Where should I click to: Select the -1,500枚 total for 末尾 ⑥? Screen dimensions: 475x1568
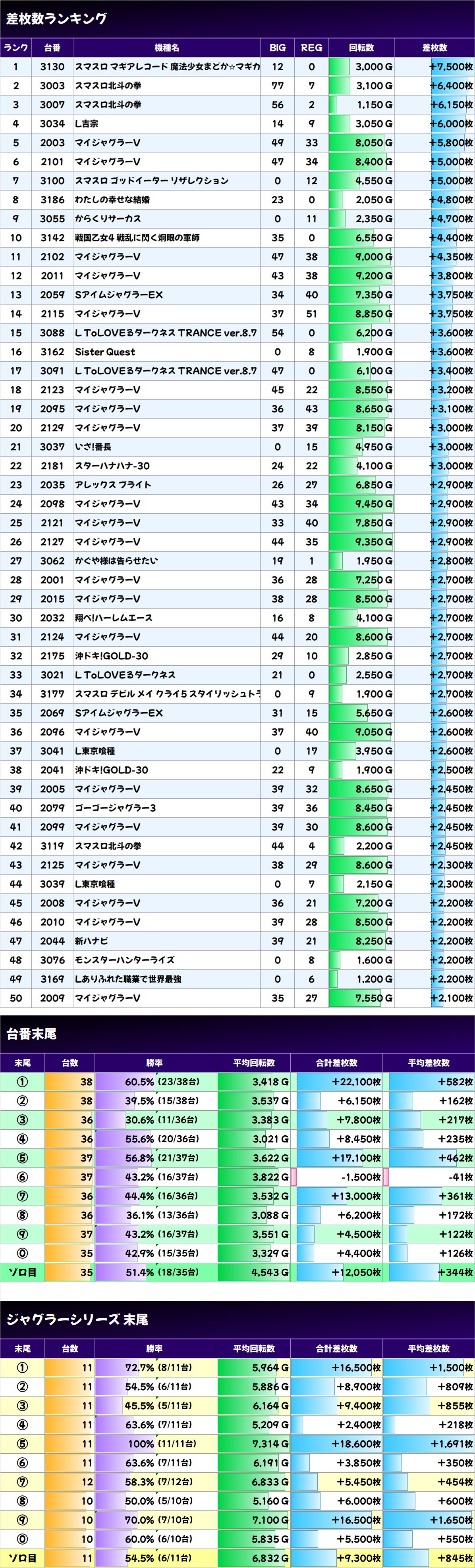[361, 1177]
